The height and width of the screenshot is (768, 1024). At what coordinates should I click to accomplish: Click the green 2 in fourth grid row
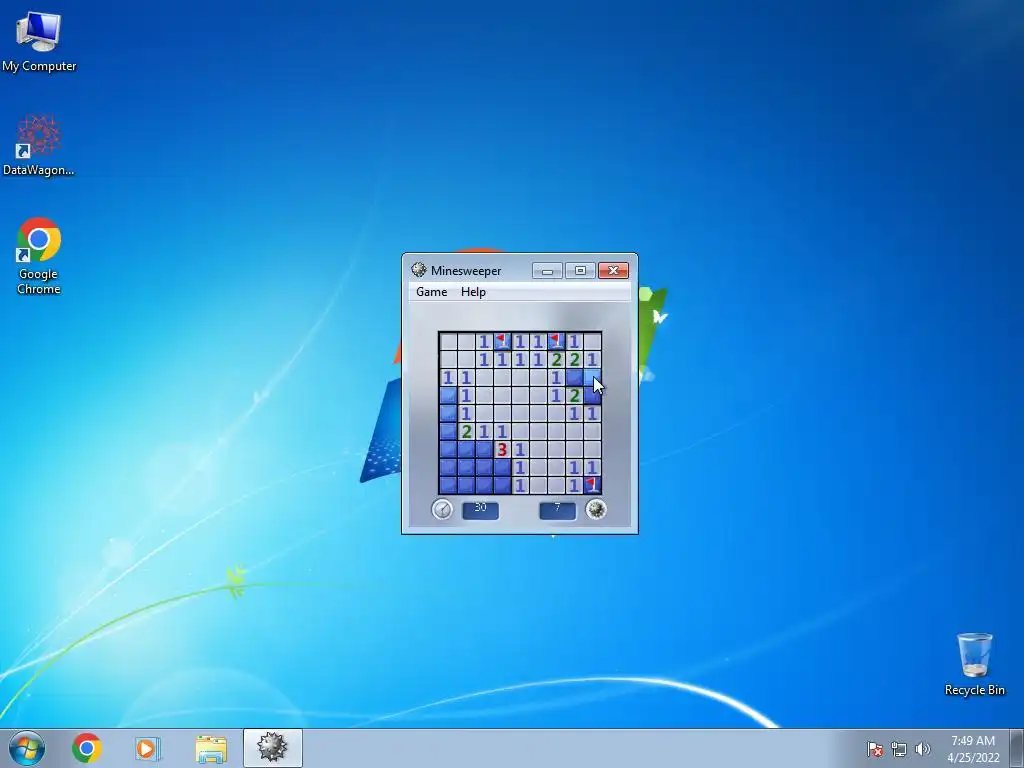574,395
